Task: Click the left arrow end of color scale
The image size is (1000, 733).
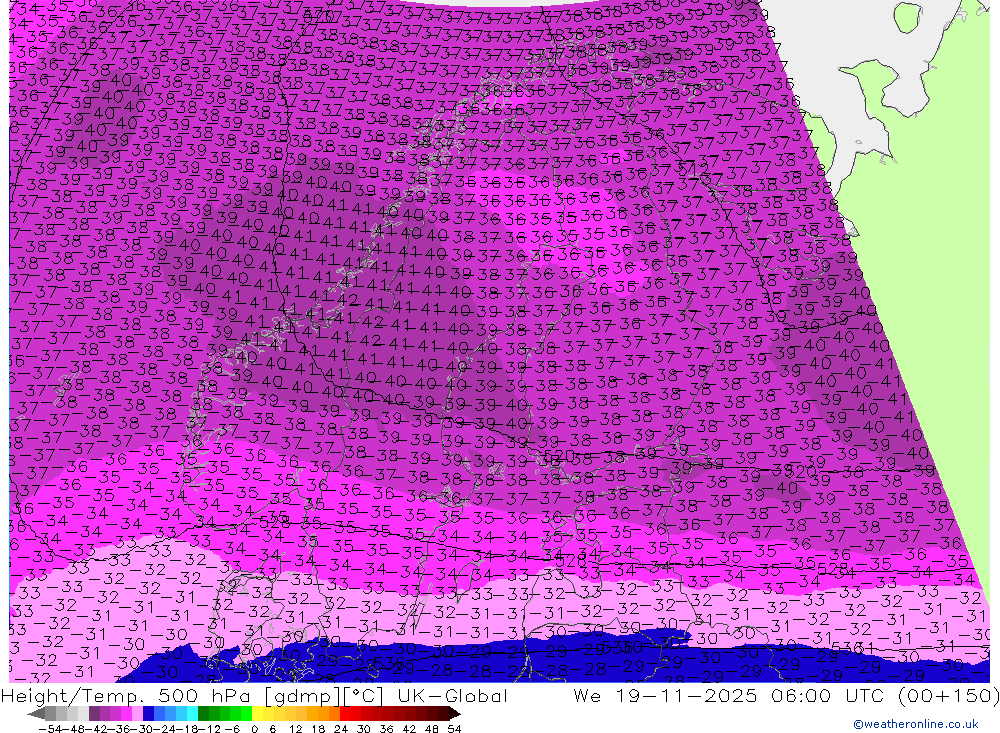Action: (x=36, y=714)
